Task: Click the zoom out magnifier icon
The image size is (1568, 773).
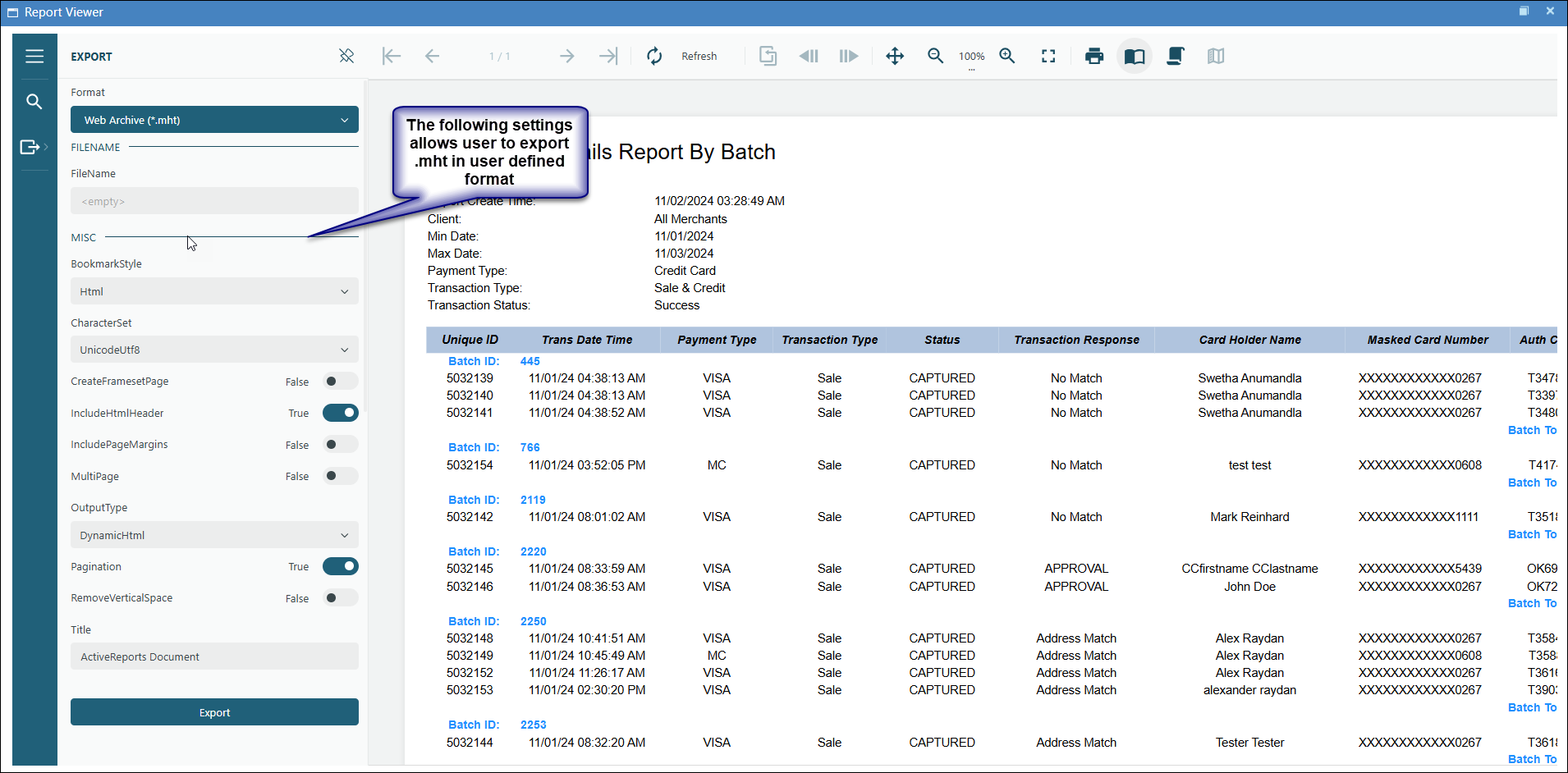Action: tap(935, 56)
